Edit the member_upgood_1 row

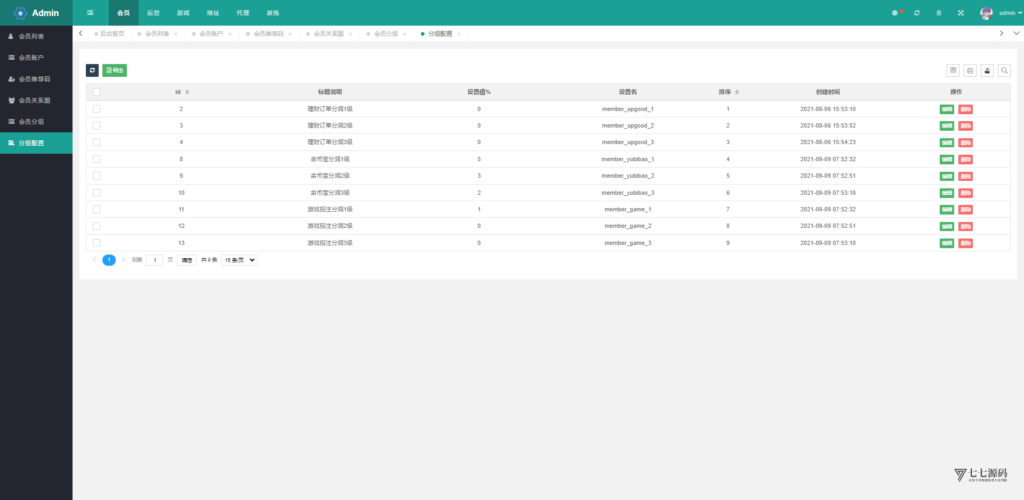946,109
